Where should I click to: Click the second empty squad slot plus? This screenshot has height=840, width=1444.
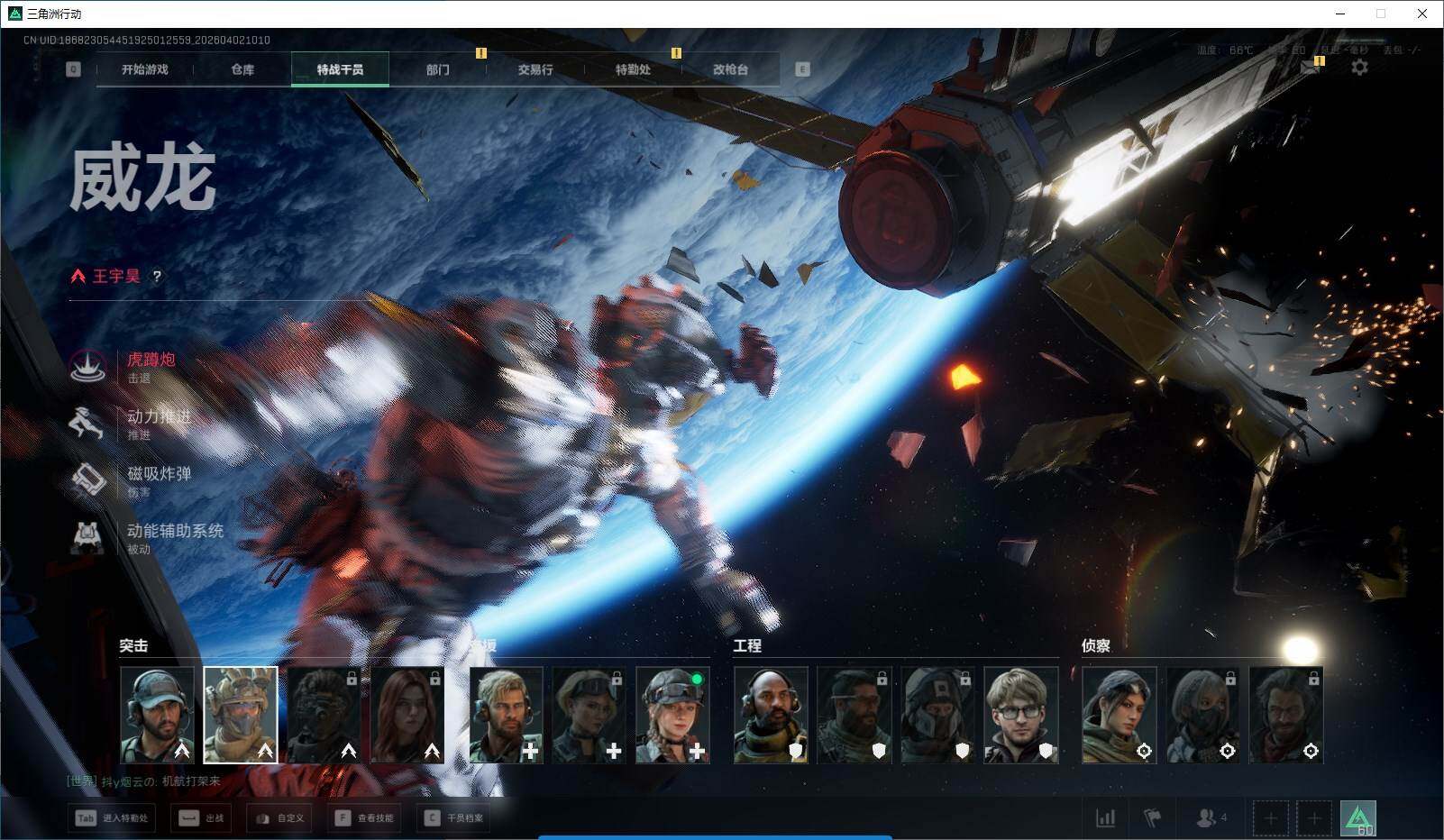pyautogui.click(x=1314, y=818)
